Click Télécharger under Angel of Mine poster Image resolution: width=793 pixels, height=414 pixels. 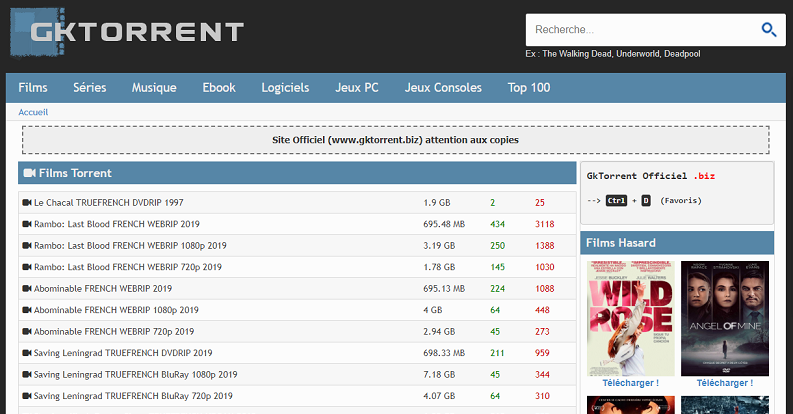[725, 383]
